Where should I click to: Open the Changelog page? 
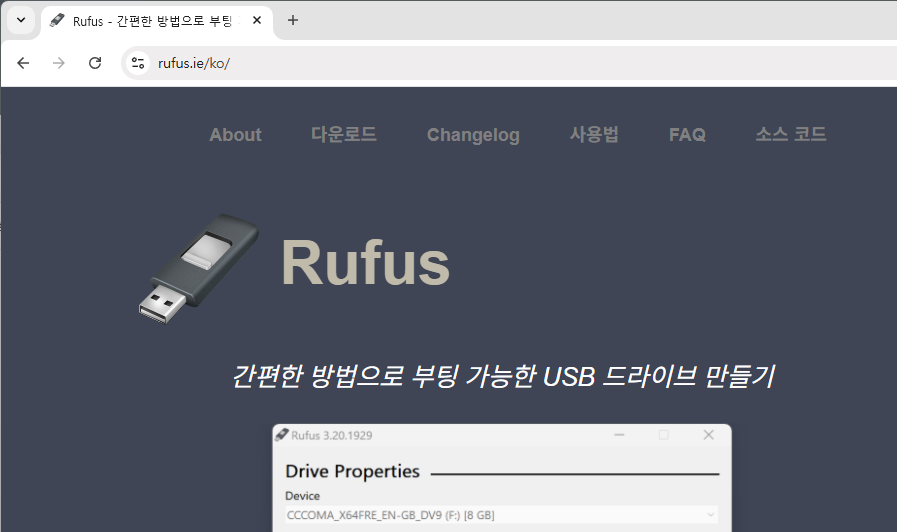click(x=473, y=135)
